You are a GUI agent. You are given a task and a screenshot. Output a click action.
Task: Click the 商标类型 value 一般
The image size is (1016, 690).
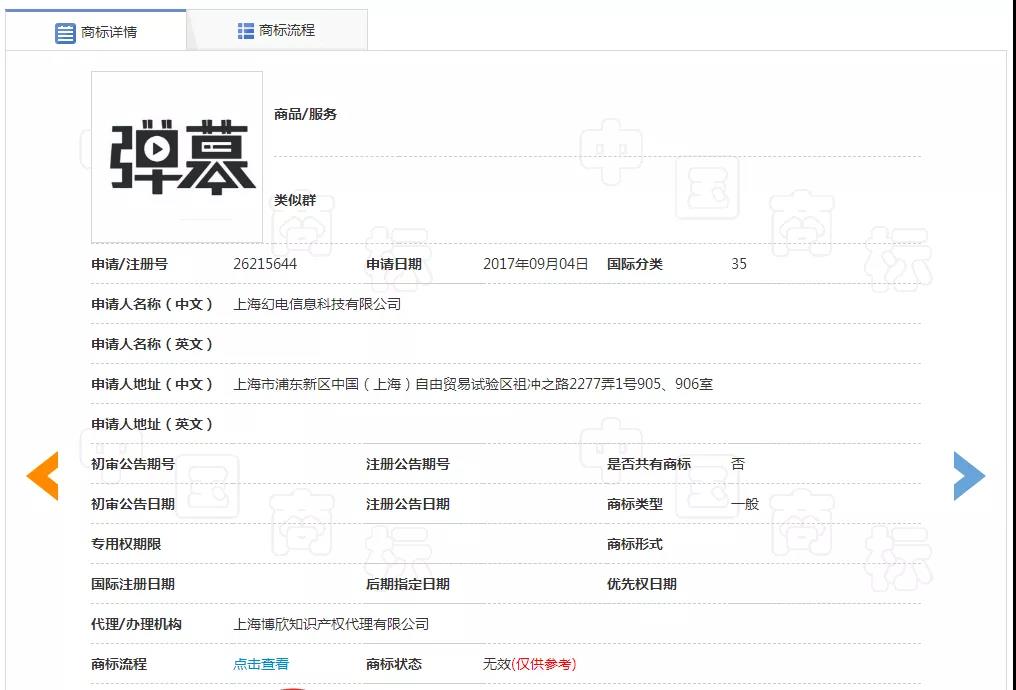tap(745, 504)
